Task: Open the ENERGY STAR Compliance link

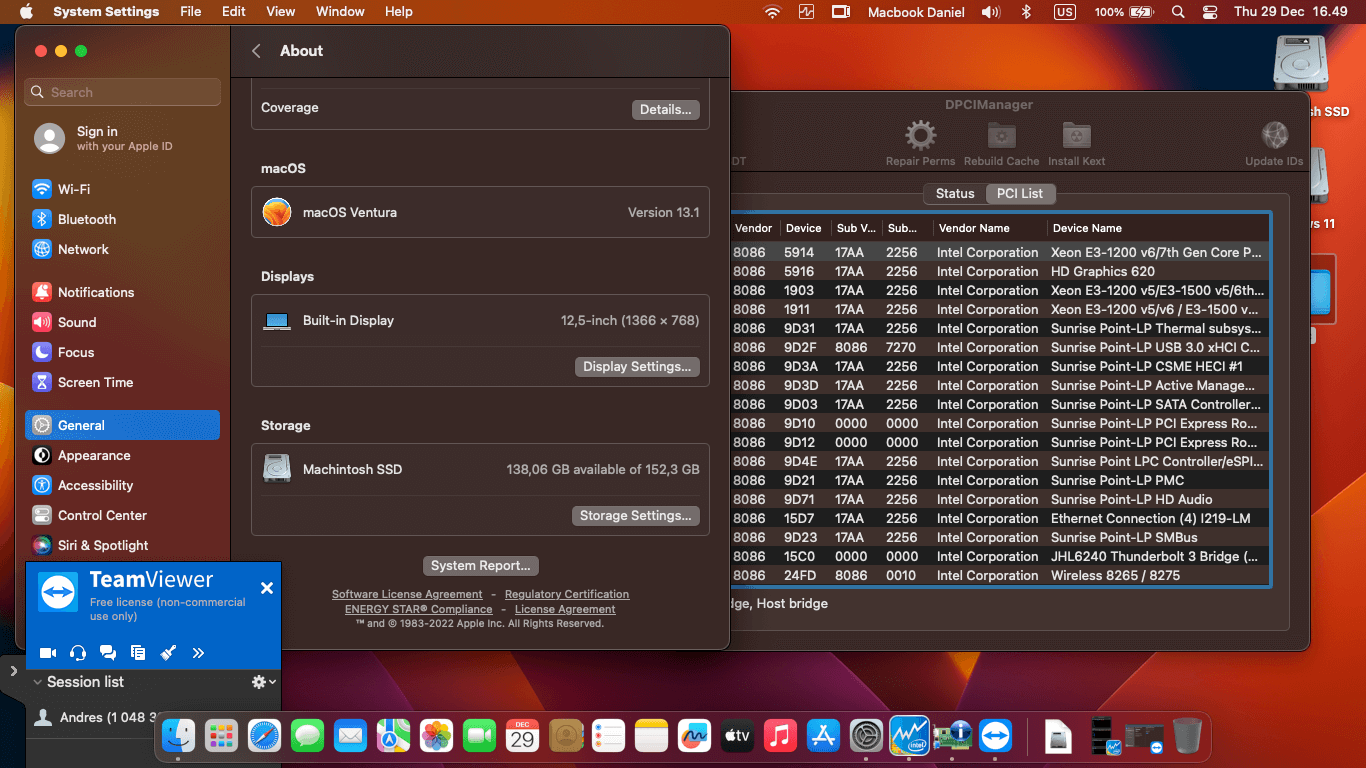Action: (419, 609)
